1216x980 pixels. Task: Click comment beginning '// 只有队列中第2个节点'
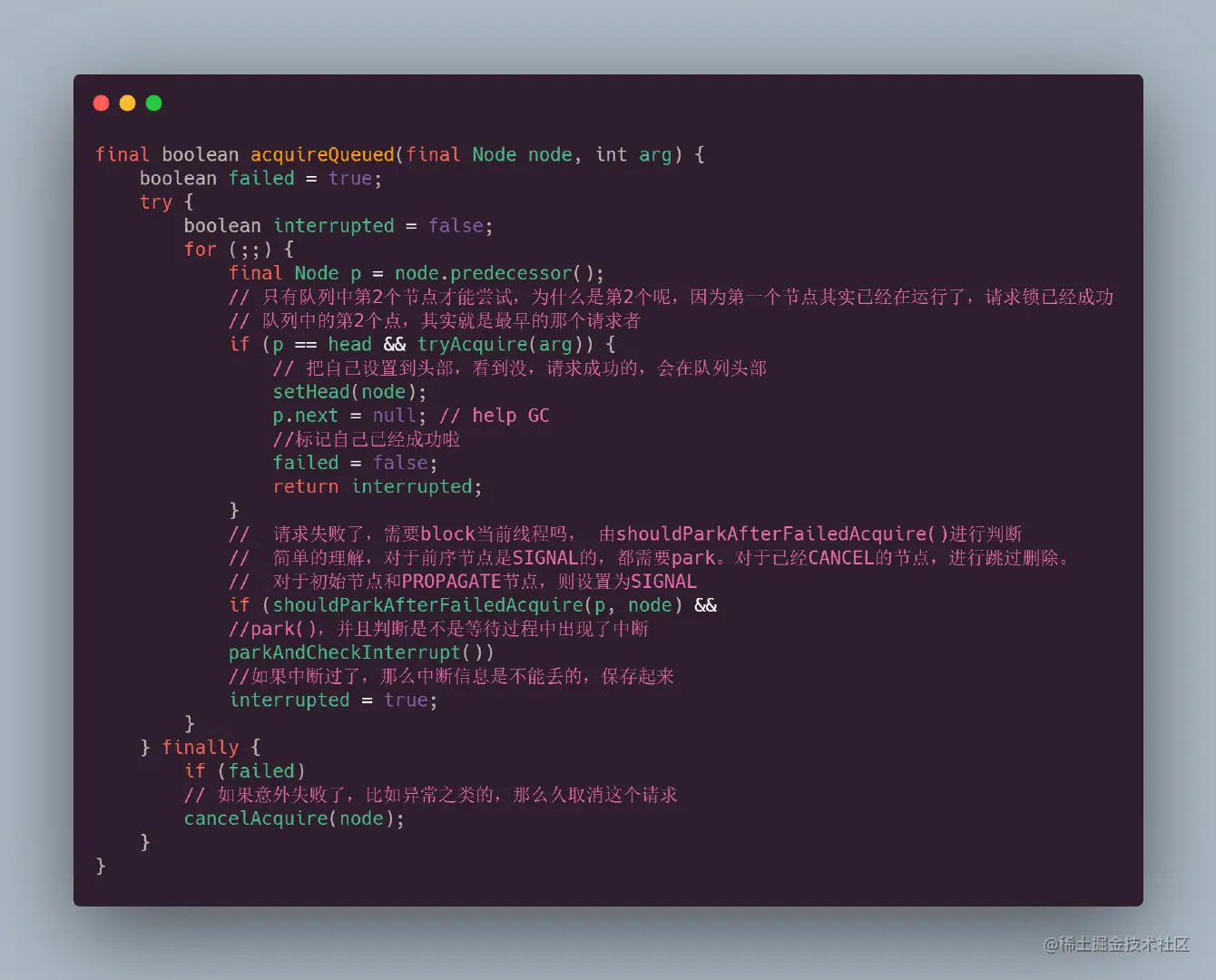click(671, 297)
